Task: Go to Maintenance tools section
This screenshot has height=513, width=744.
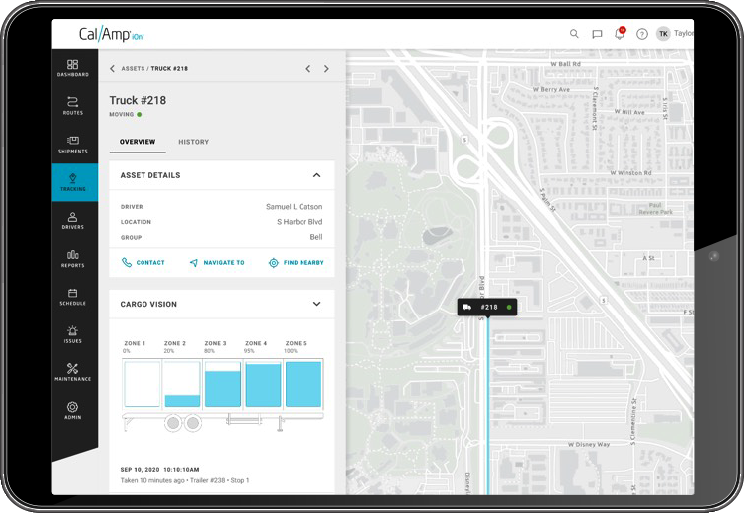Action: coord(73,372)
